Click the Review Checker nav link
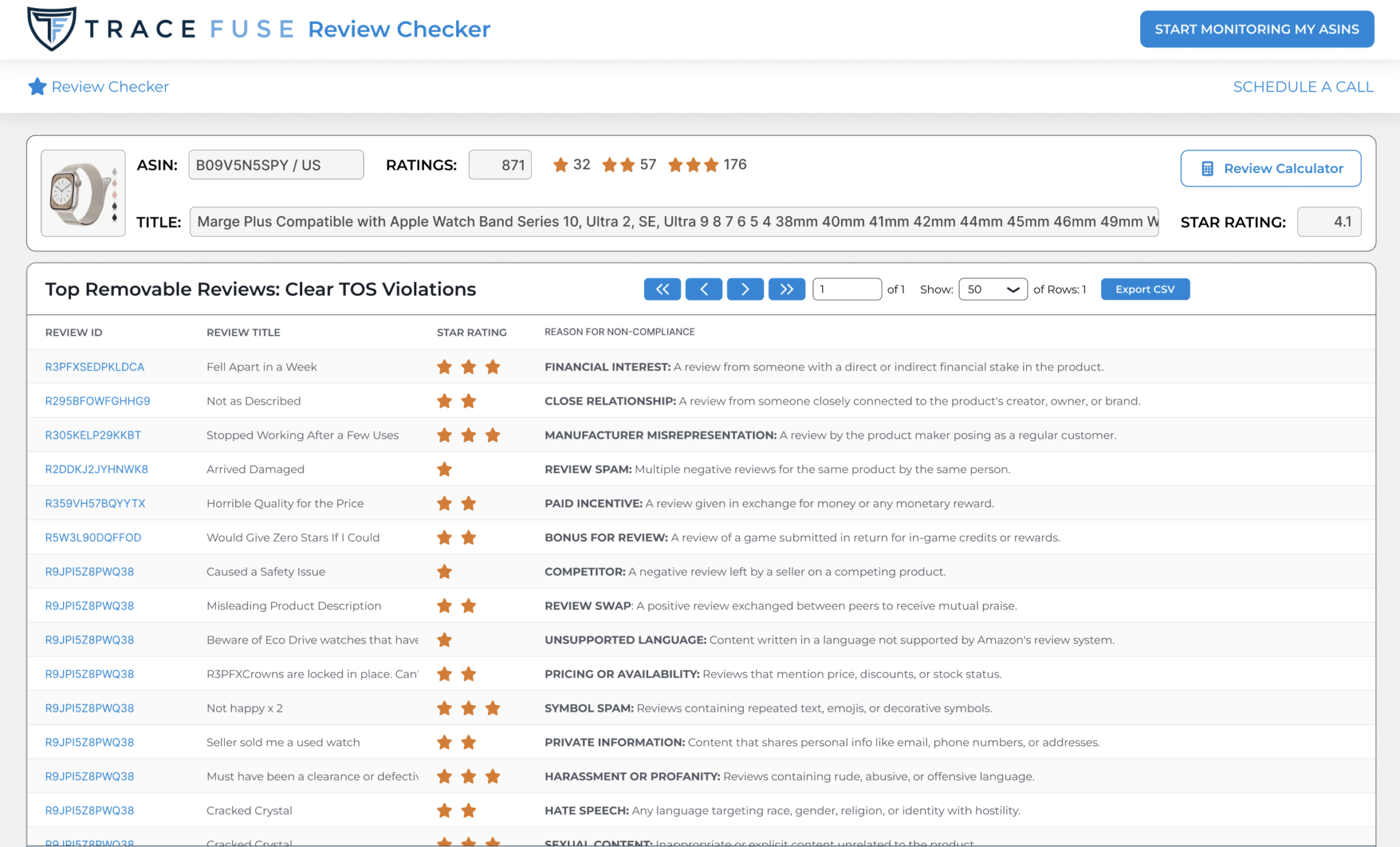Viewport: 1400px width, 847px height. tap(109, 87)
